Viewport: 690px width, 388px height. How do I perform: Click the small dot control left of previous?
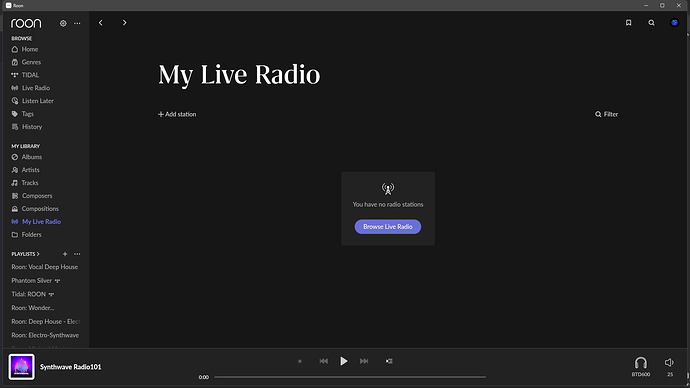point(300,361)
